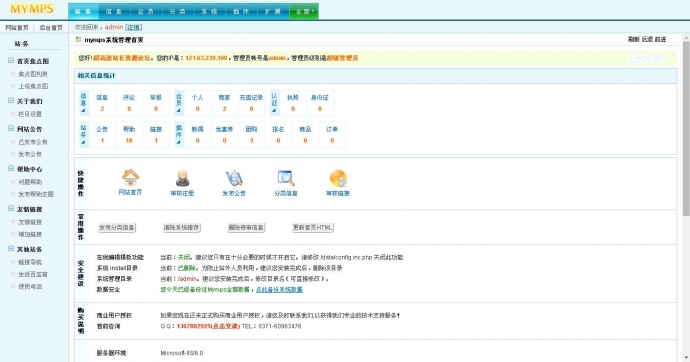The image size is (690, 362).
Task: Click the scrollbar down arrow
Action: tap(686, 358)
